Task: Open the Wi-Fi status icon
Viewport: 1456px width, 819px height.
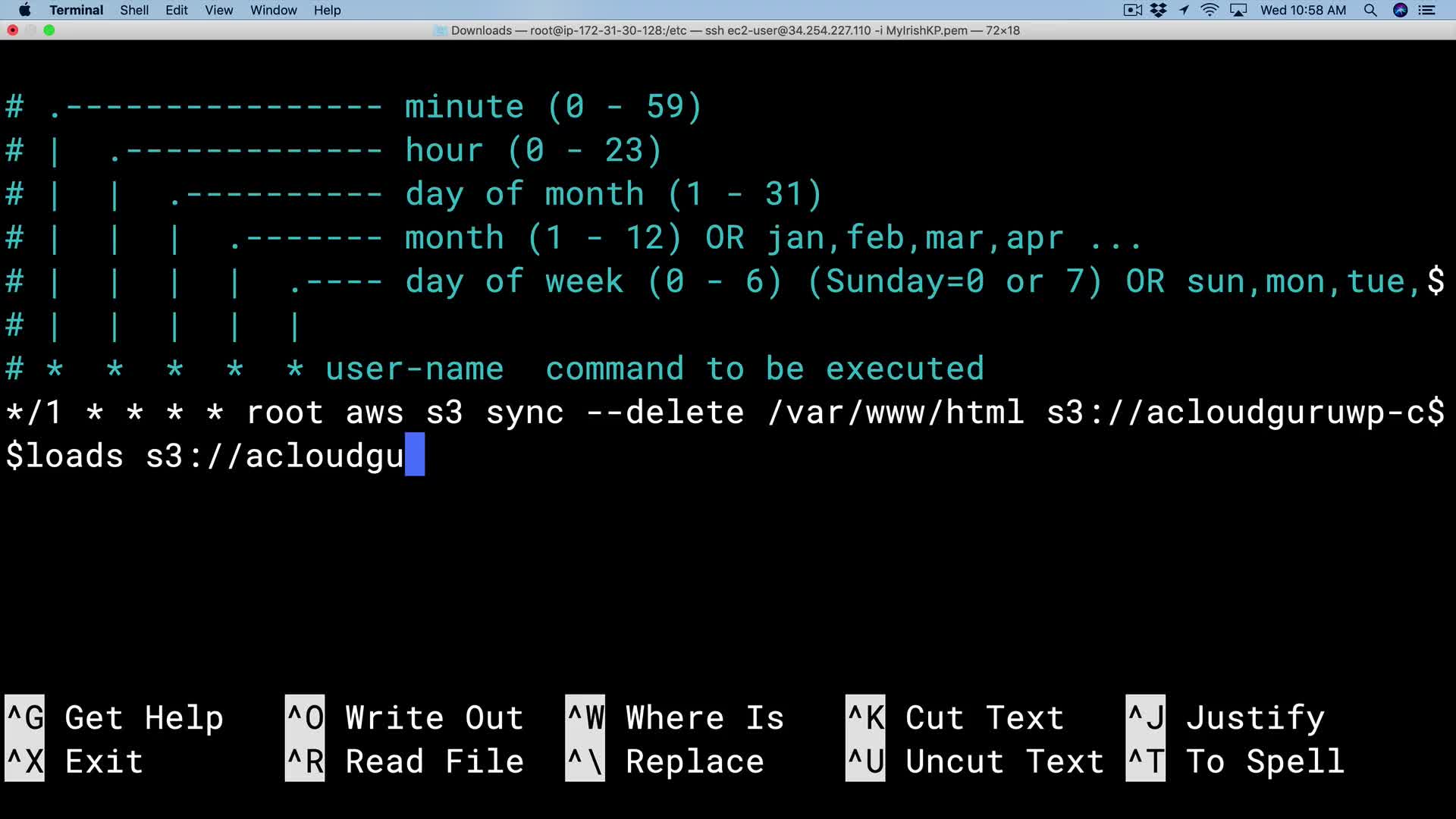Action: pyautogui.click(x=1210, y=10)
